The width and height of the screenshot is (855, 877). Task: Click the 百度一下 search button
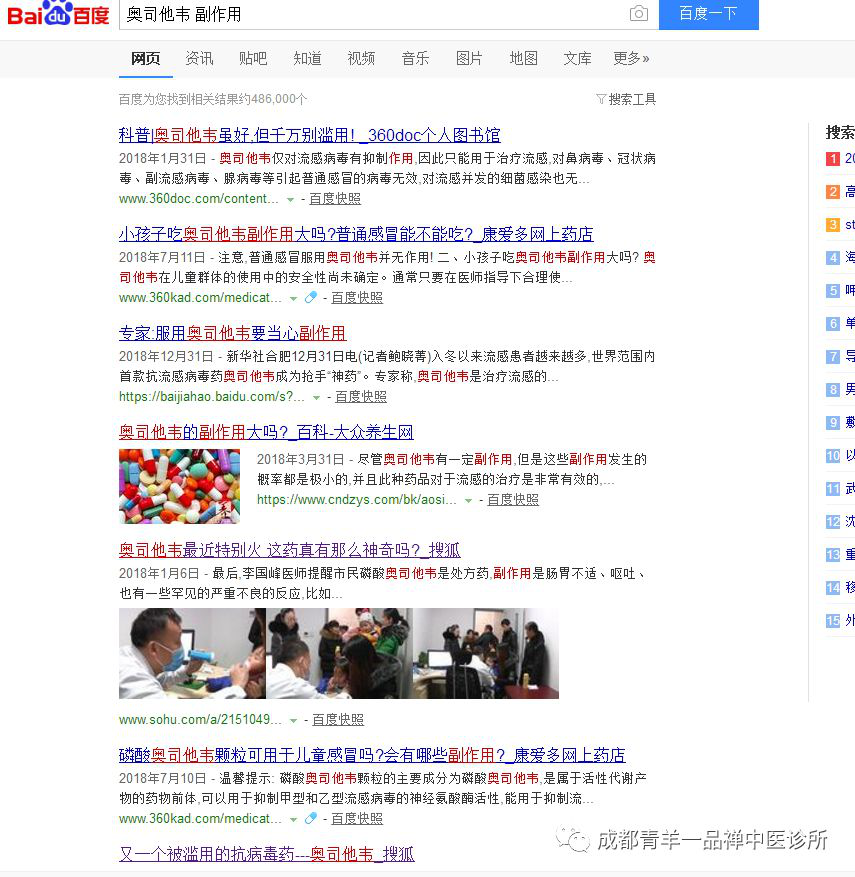click(x=708, y=14)
